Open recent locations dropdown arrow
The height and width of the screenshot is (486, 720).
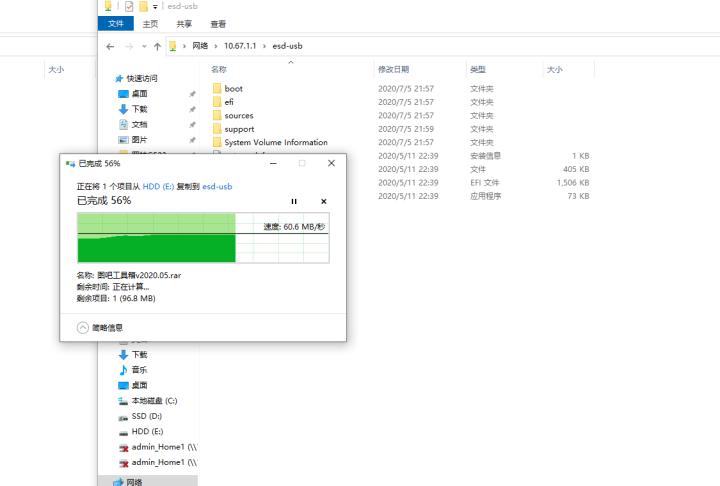pyautogui.click(x=144, y=46)
